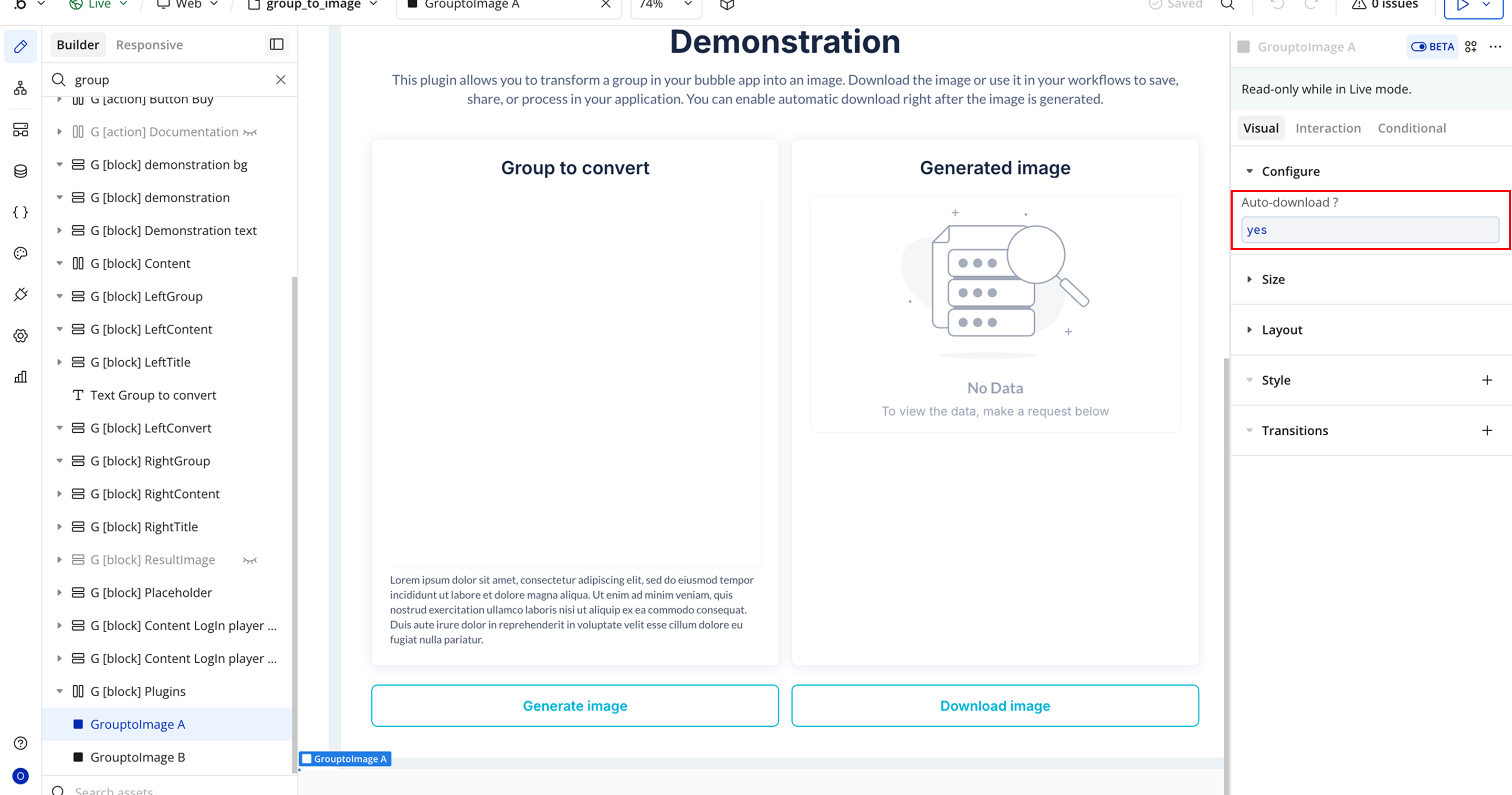
Task: Collapse the element tree panel icon
Action: point(277,45)
